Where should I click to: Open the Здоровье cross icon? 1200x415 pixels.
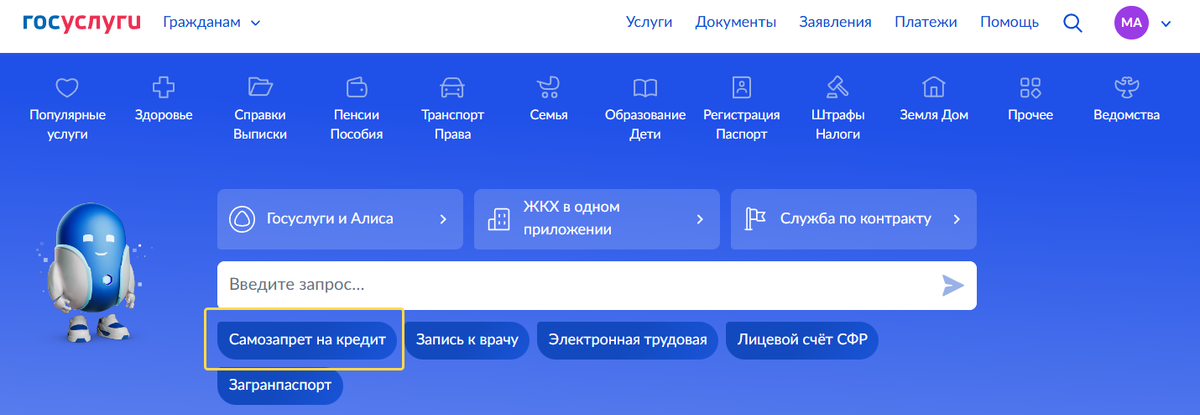pos(163,87)
